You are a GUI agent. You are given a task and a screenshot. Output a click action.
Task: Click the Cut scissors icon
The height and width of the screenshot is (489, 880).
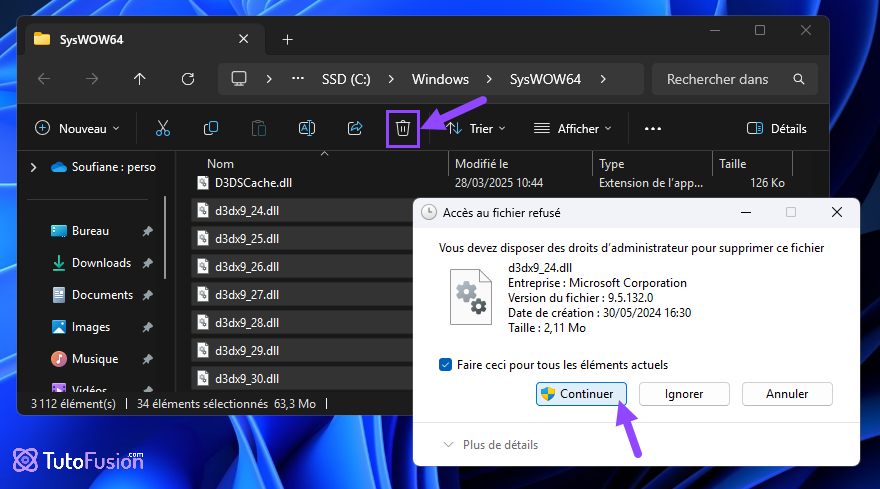(x=163, y=129)
